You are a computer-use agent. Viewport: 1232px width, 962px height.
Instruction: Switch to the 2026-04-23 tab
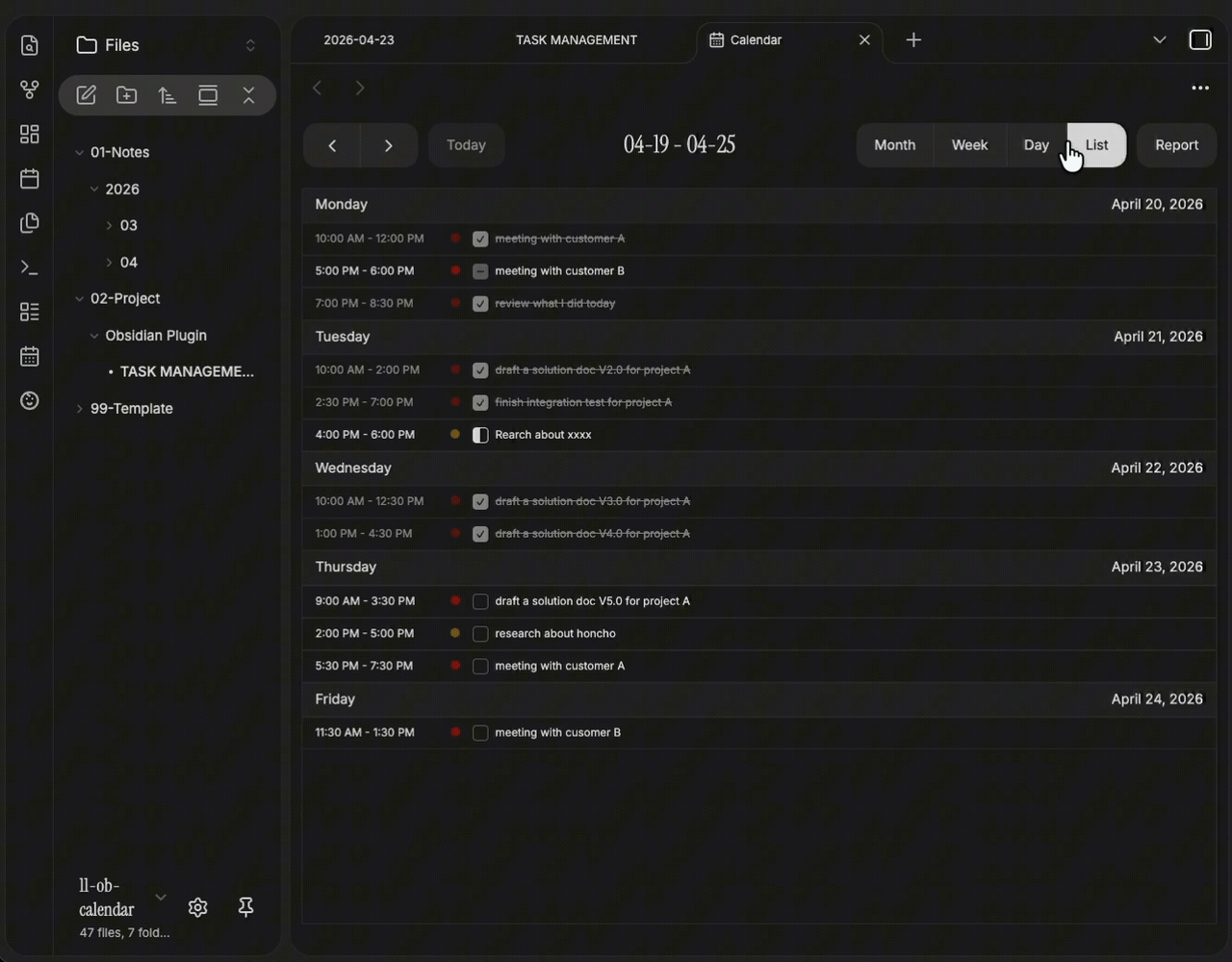tap(359, 39)
